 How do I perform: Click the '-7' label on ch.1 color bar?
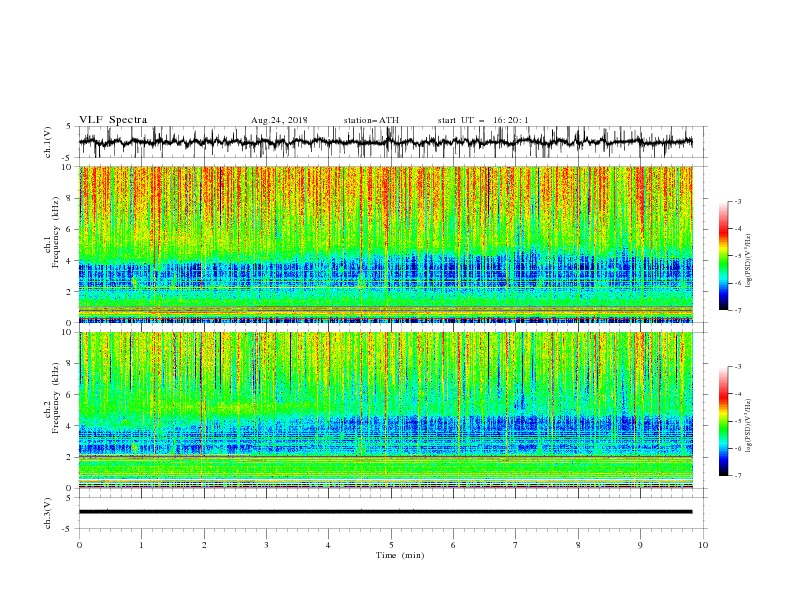point(738,310)
